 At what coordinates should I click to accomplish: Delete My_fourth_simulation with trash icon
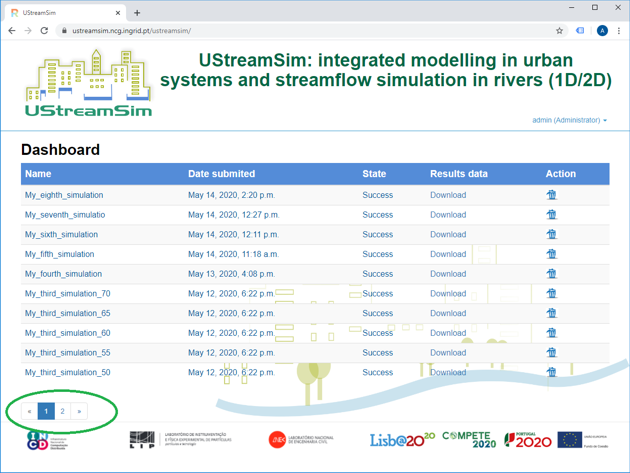552,274
